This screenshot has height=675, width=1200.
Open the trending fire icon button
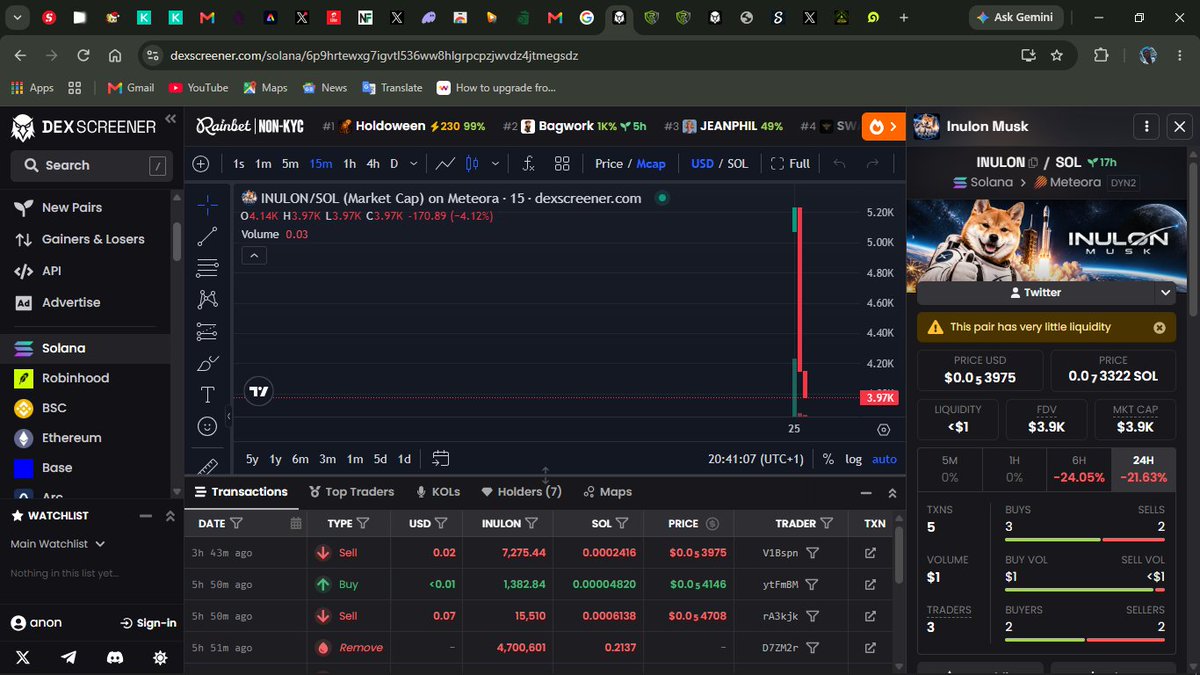pyautogui.click(x=883, y=127)
